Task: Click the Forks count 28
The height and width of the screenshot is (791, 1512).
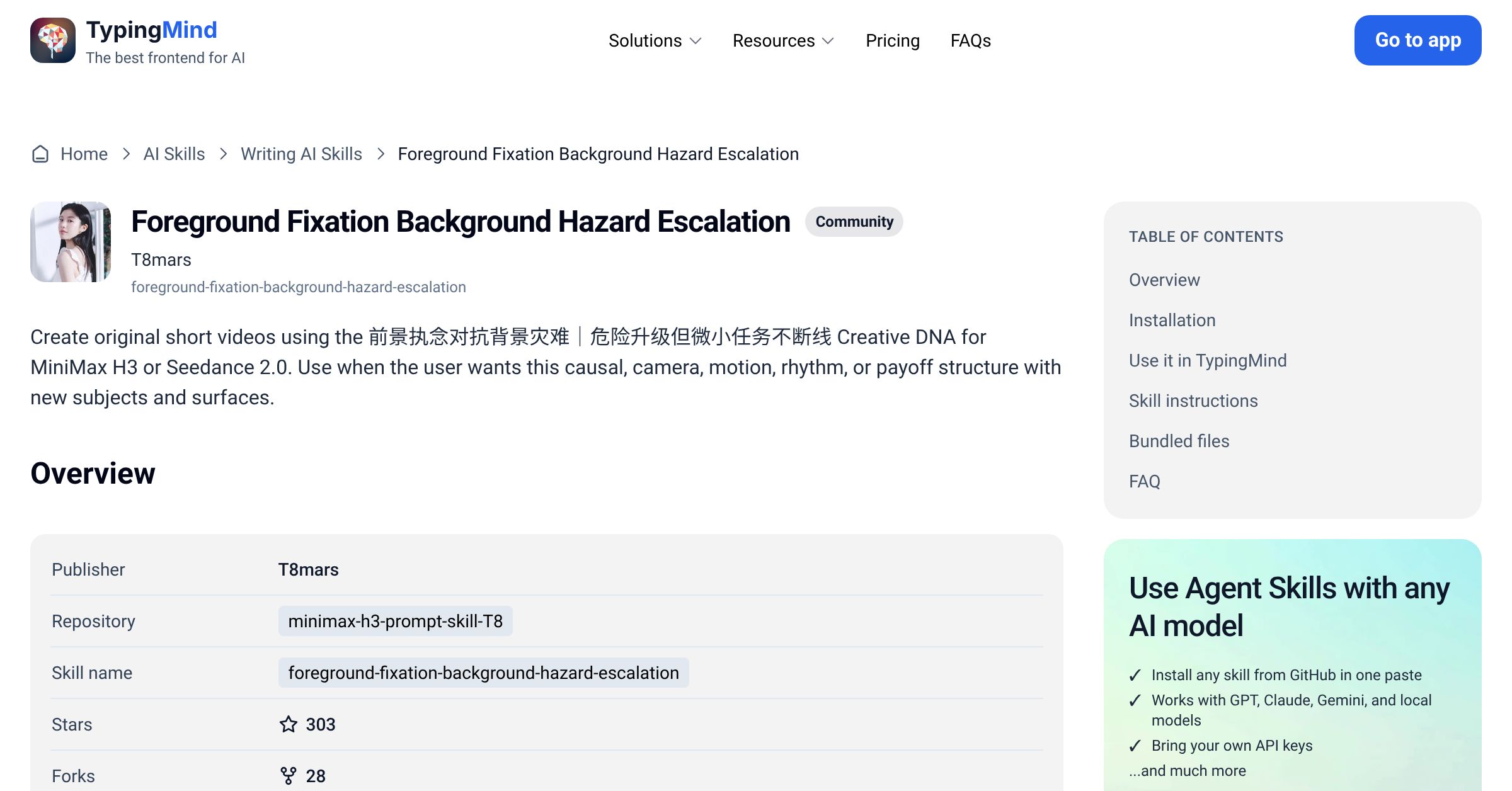Action: [316, 776]
